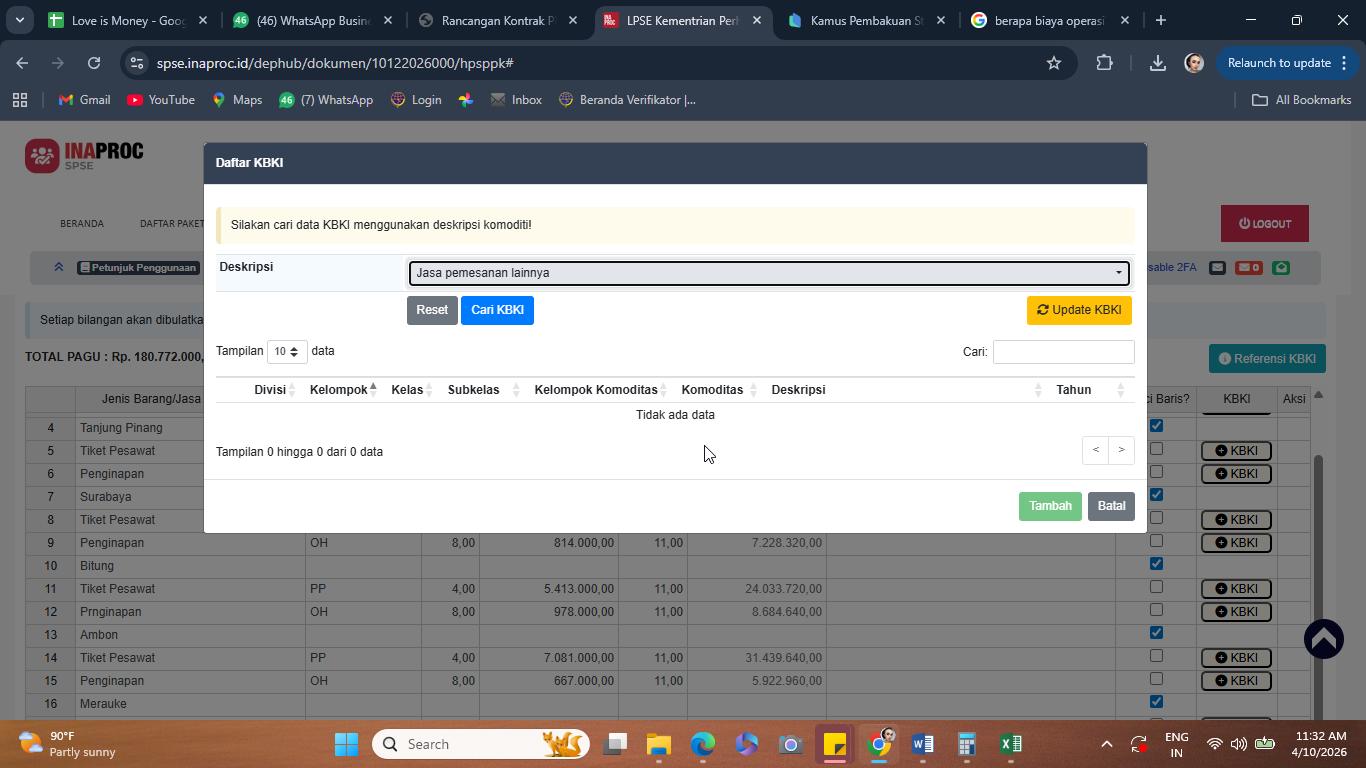Click the green Tambah button
Screen dimensions: 1366x768
point(1050,506)
